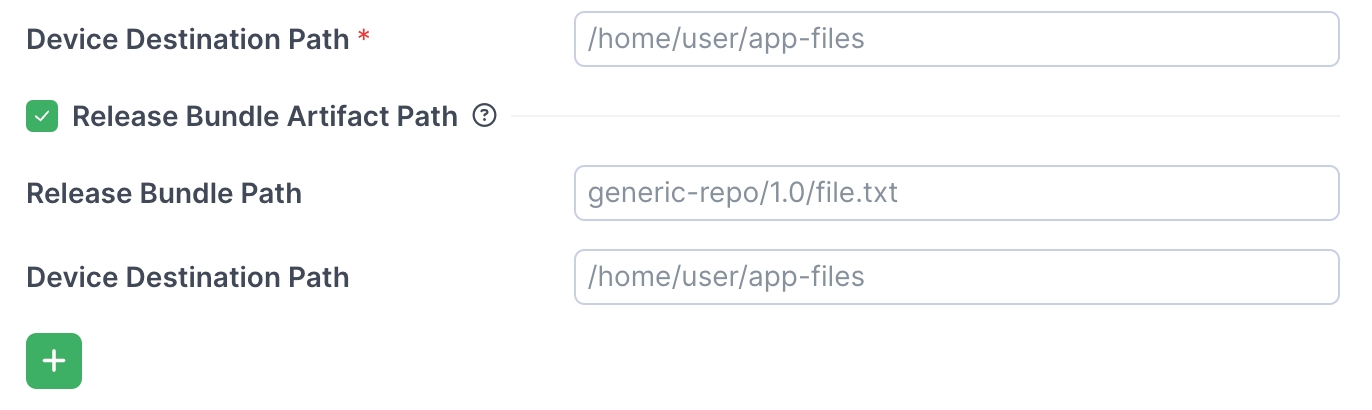1372x410 pixels.
Task: Click the Release Bundle Path label
Action: pos(164,193)
